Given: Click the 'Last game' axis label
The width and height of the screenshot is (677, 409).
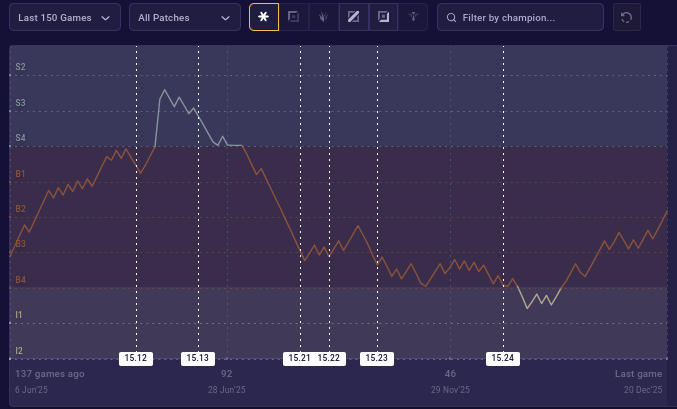Looking at the screenshot, I should (639, 374).
